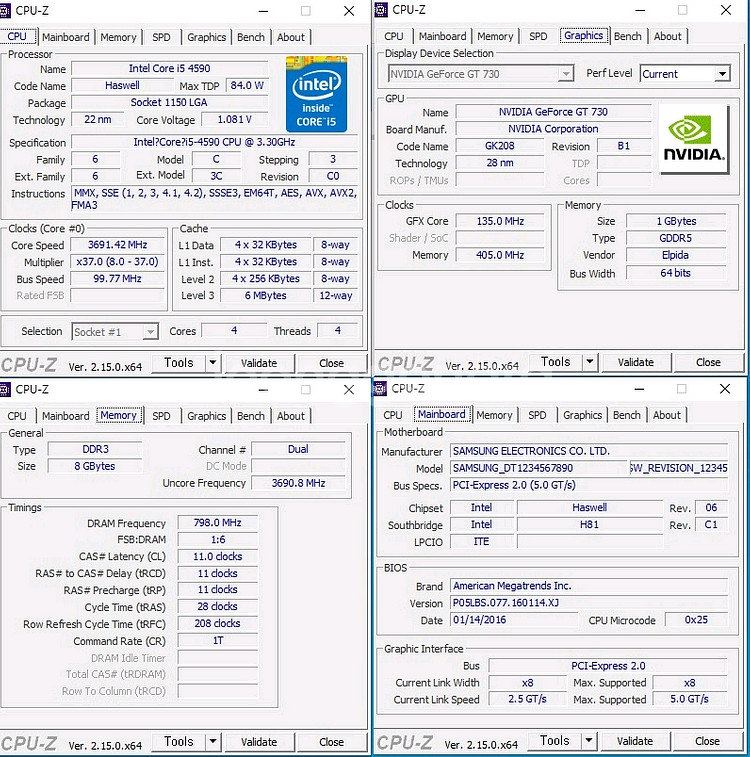The image size is (750, 757).
Task: Switch to Memory tab in CPU window
Action: click(118, 37)
